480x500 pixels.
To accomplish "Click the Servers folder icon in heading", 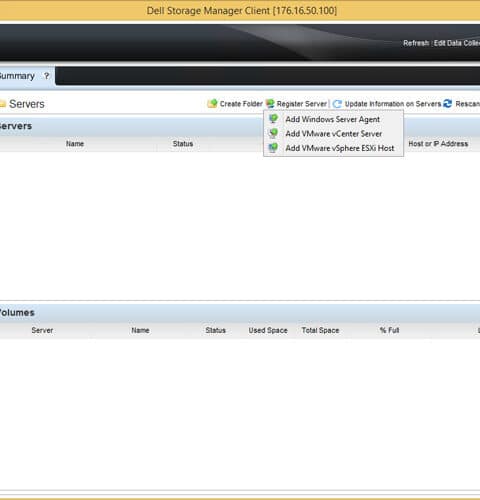I will tap(2, 104).
